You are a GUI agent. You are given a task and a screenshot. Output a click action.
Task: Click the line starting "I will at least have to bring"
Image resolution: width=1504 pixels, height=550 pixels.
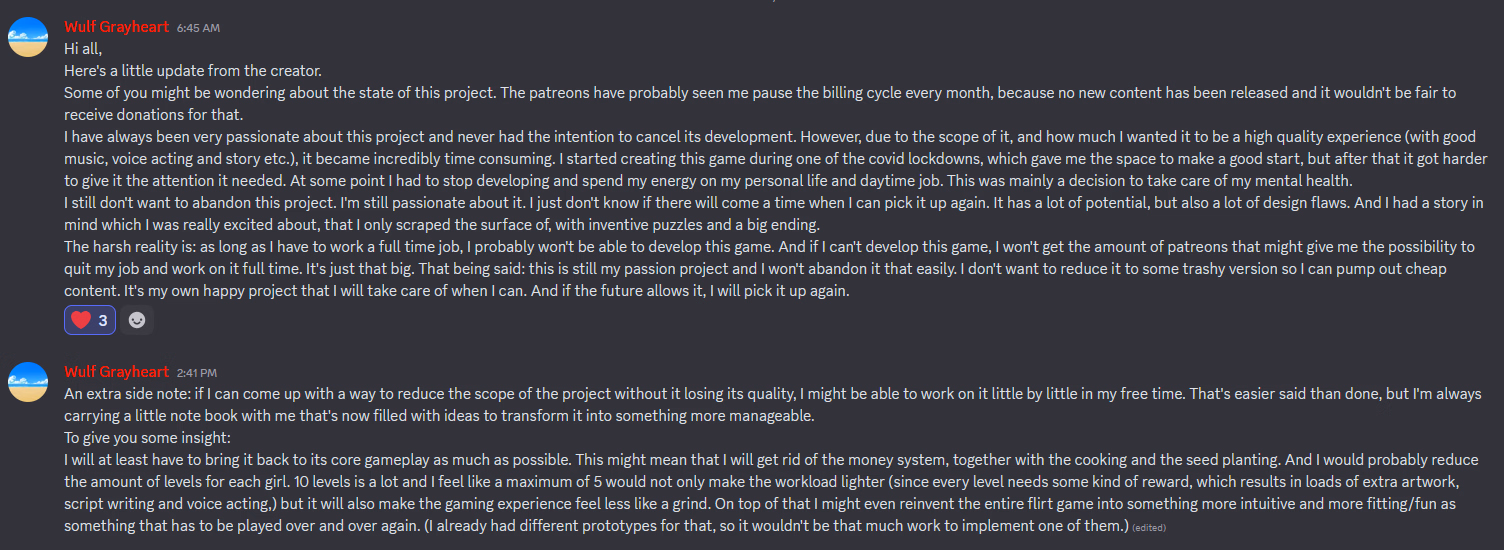400,460
